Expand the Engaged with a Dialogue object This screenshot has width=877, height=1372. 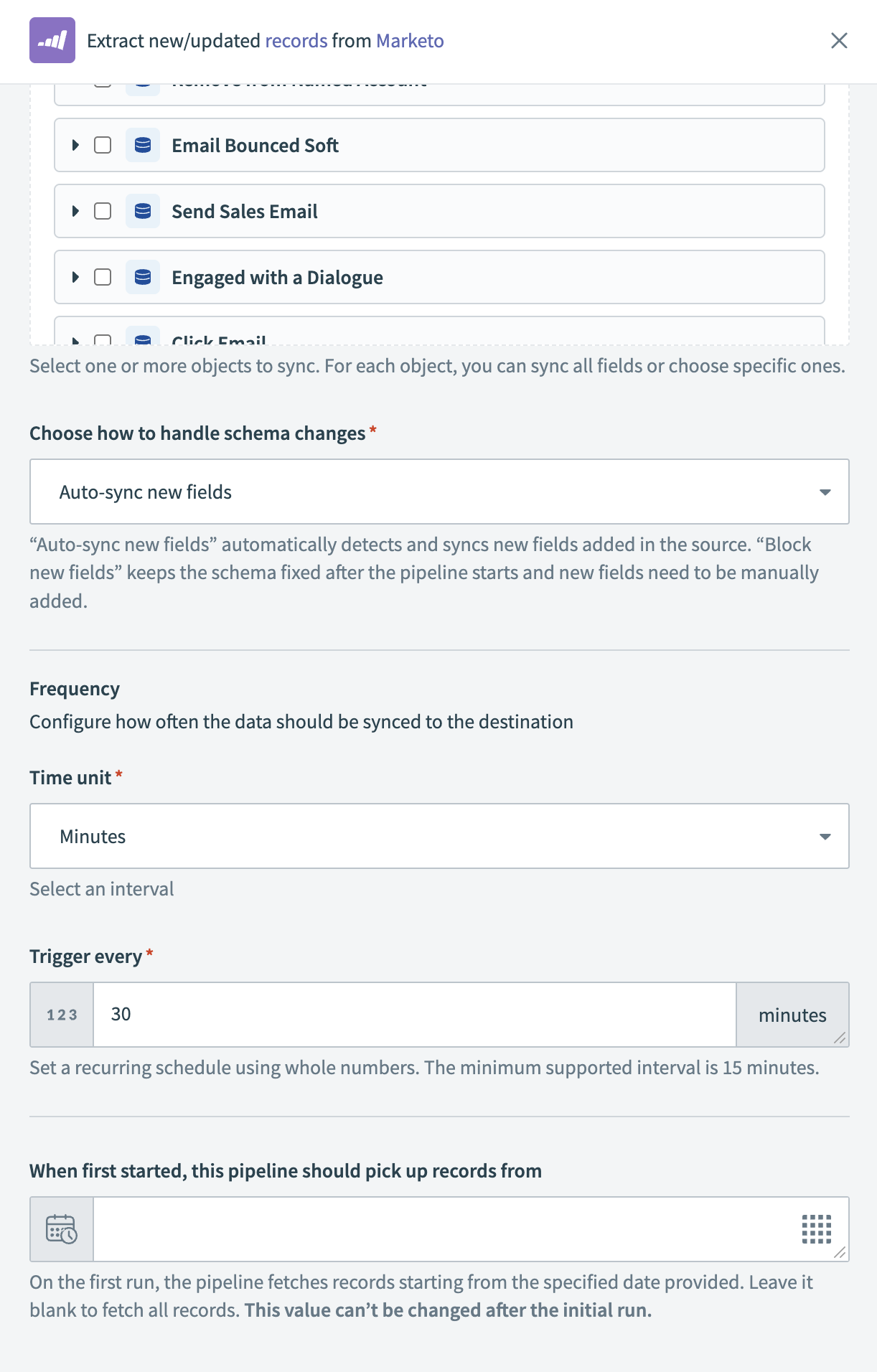[x=75, y=277]
